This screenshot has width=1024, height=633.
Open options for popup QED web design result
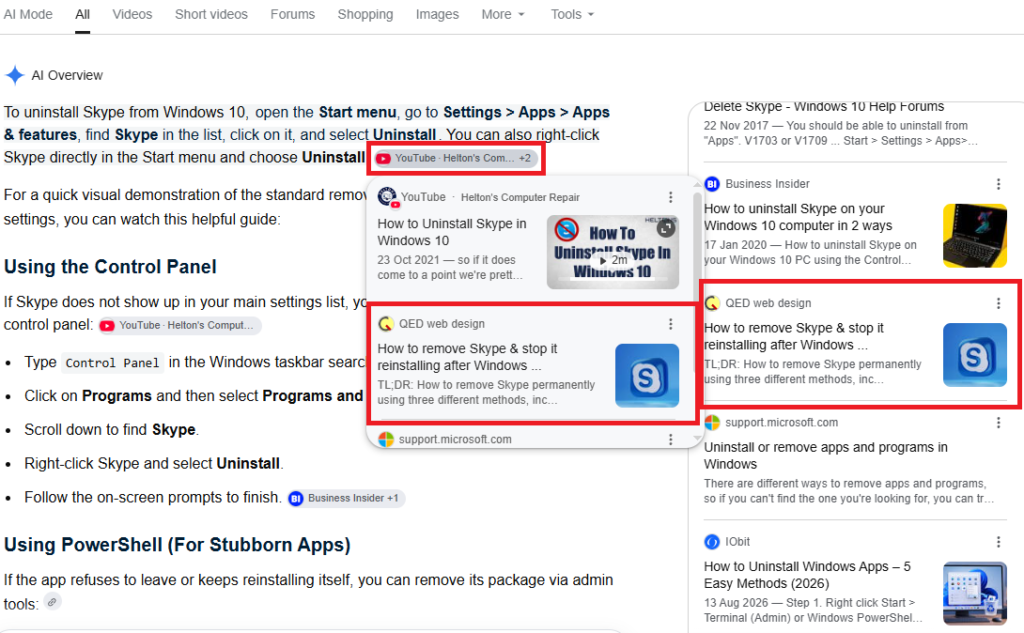coord(670,324)
